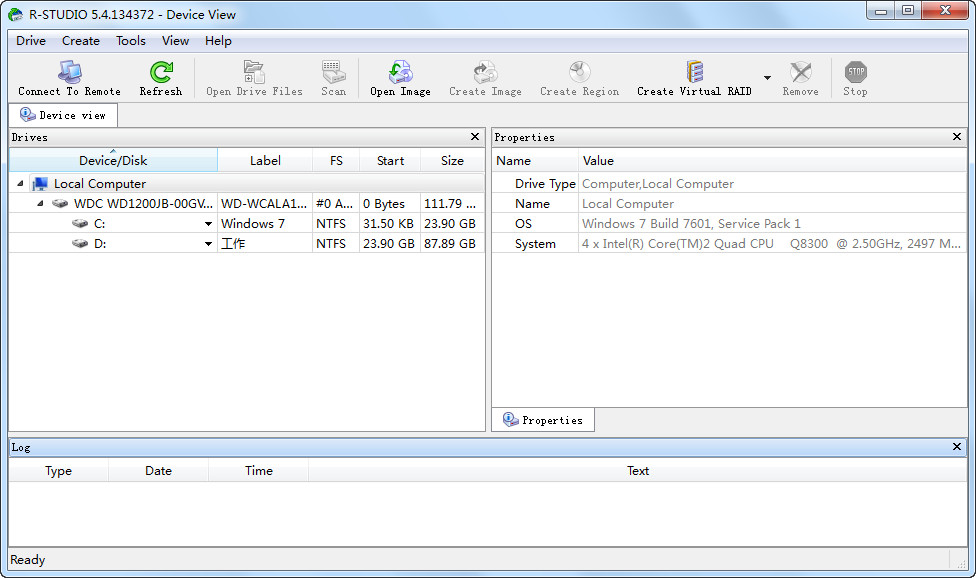Click the Create Virtual RAID icon
Screen dimensions: 976x578
pos(695,72)
